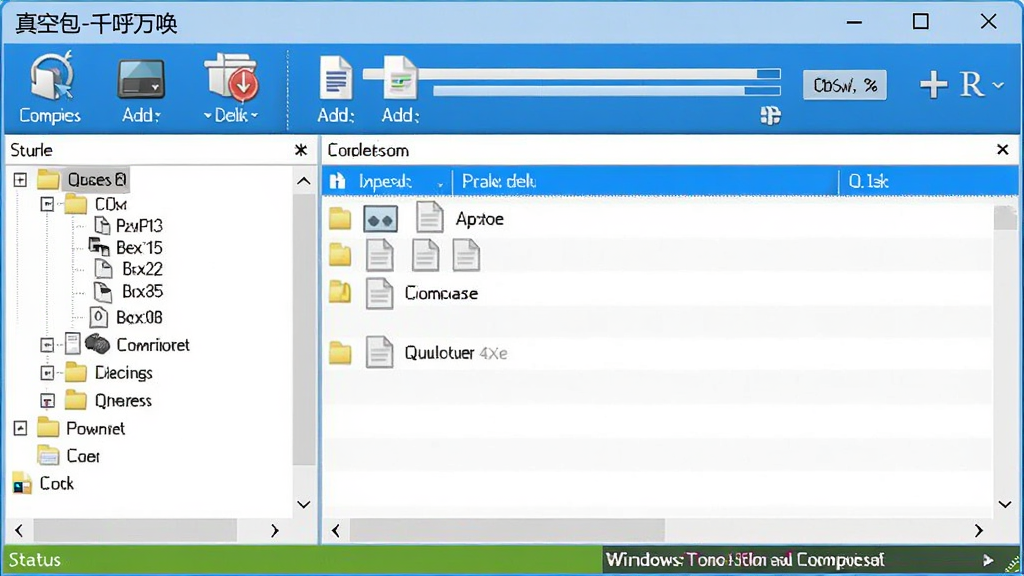Click the Ciomciase file name
This screenshot has height=576, width=1024.
click(x=441, y=293)
